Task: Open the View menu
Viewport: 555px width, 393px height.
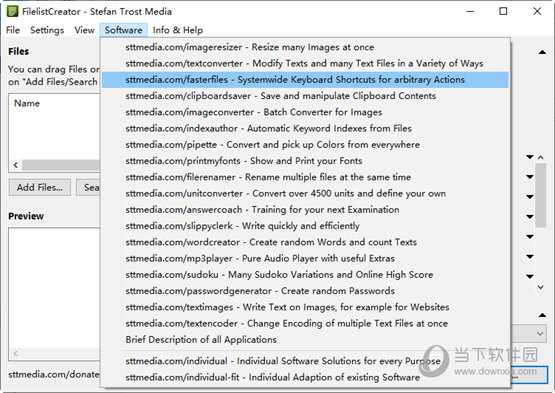Action: point(84,30)
